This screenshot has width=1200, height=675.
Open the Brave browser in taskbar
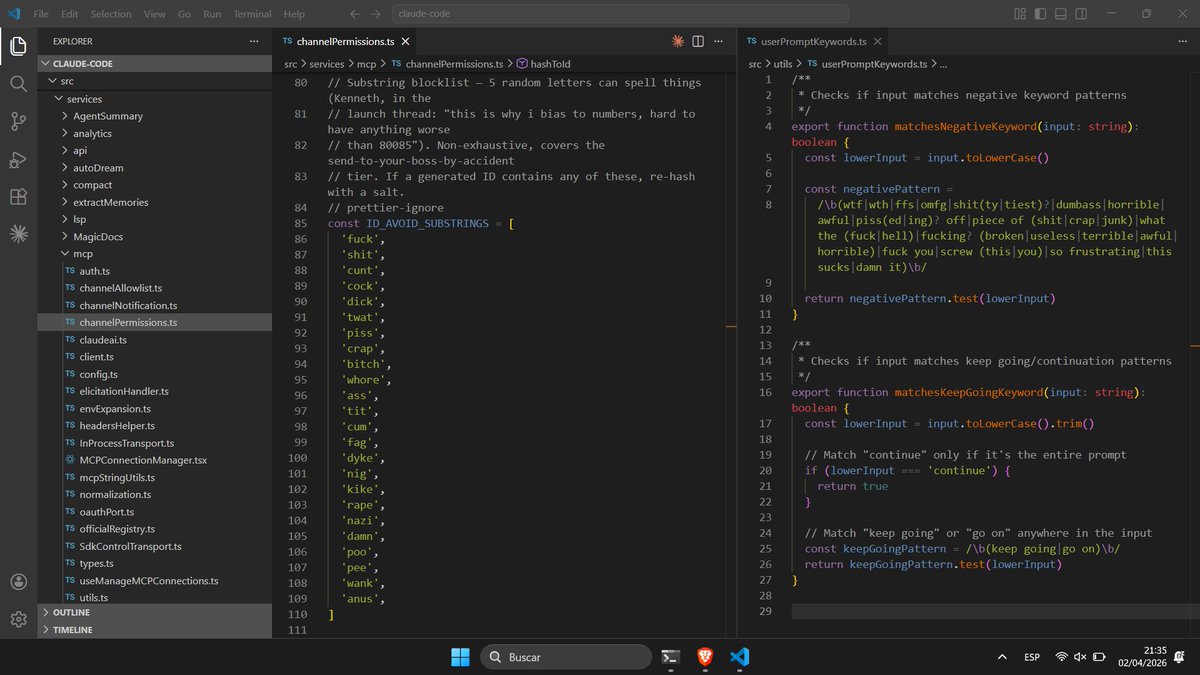pos(706,657)
